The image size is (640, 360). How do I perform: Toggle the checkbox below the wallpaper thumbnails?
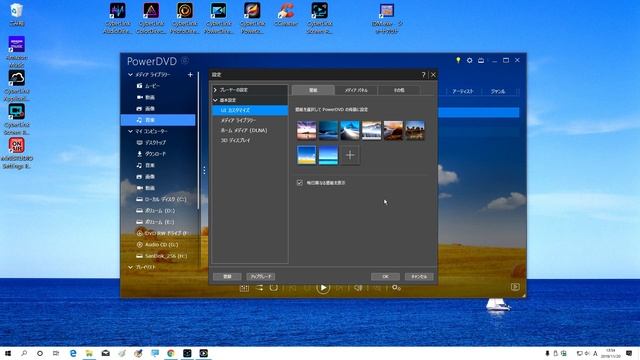pos(300,183)
